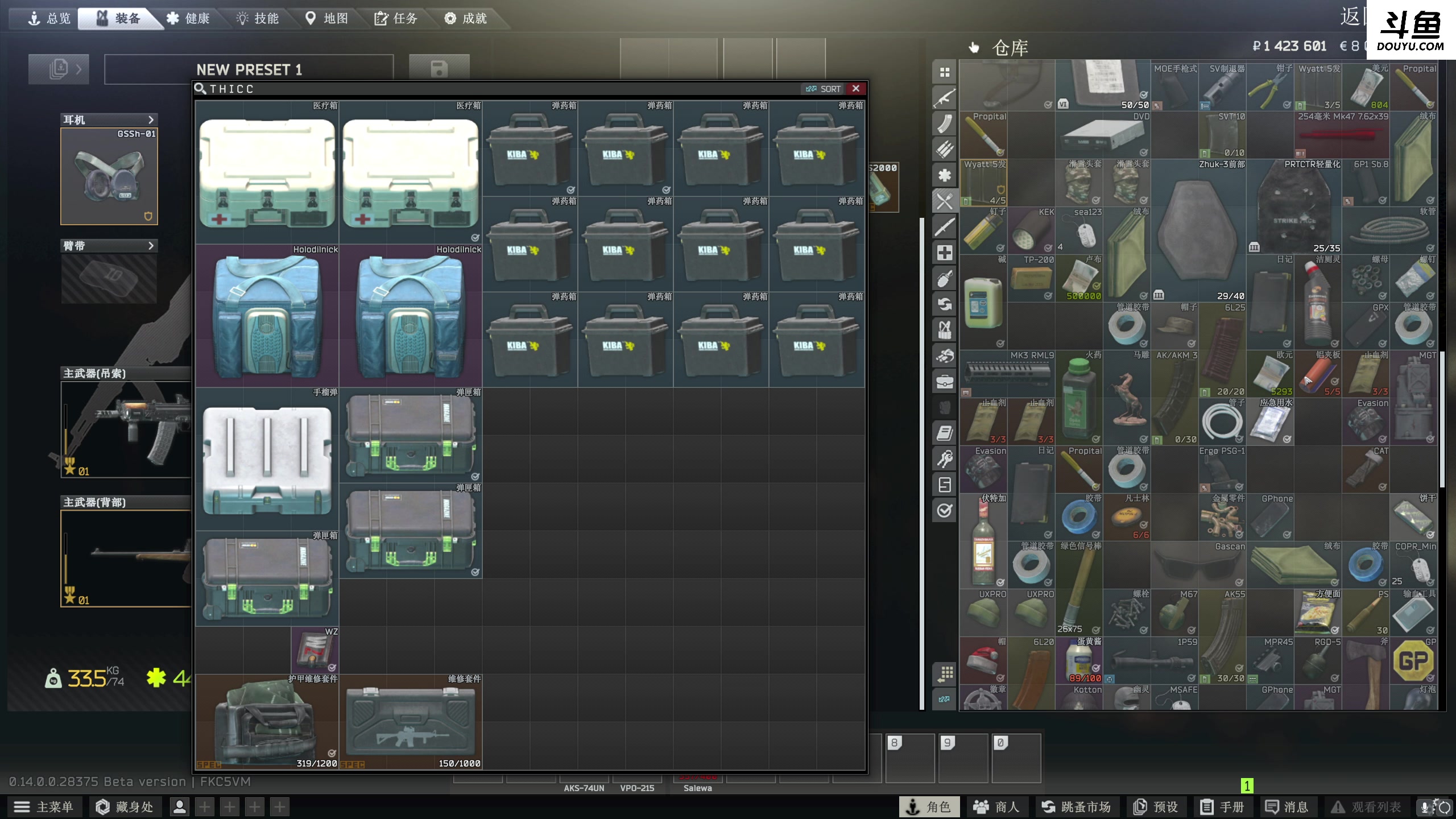Filter stash by medical cross icon
Viewport: 1456px width, 819px height.
[945, 253]
